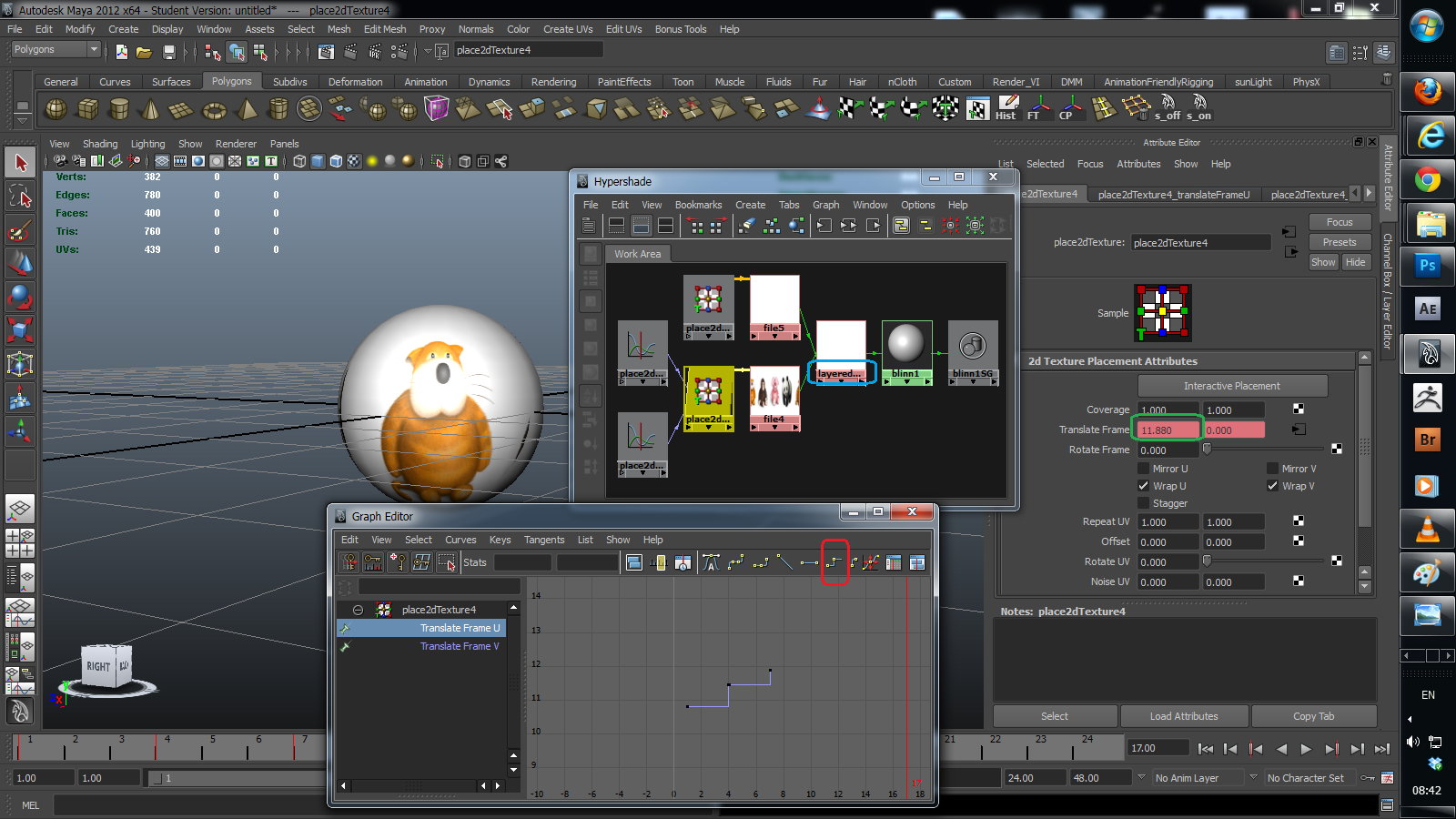
Task: Uncheck the Wrap V checkbox
Action: 1272,486
